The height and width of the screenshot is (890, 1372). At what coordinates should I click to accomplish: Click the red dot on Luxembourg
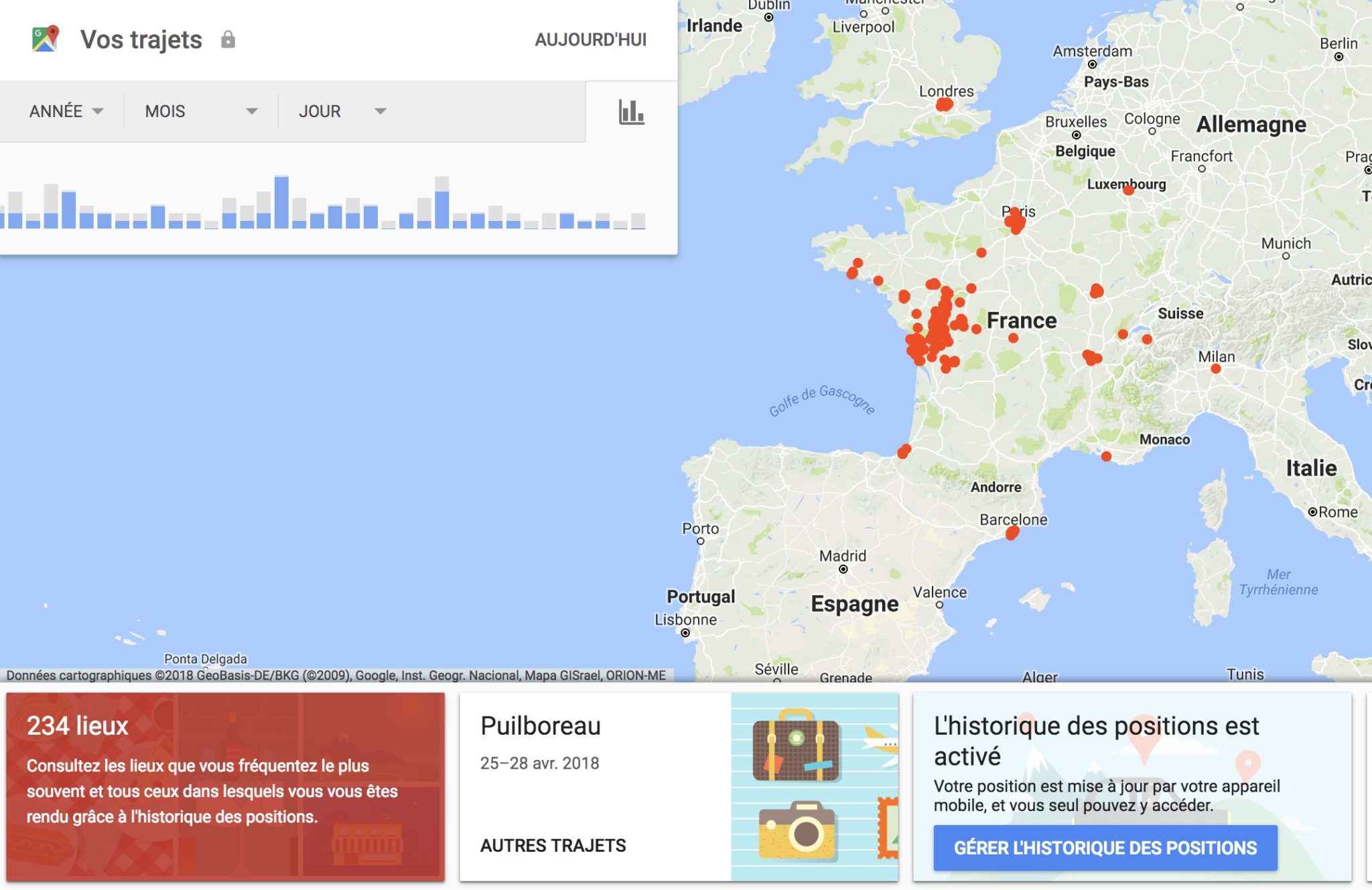[1128, 190]
